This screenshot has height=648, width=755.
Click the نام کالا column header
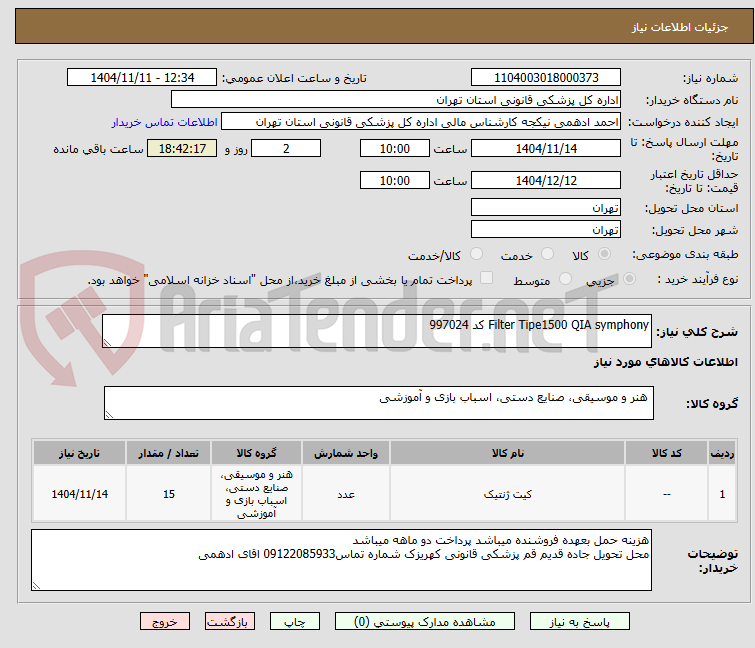tap(508, 453)
